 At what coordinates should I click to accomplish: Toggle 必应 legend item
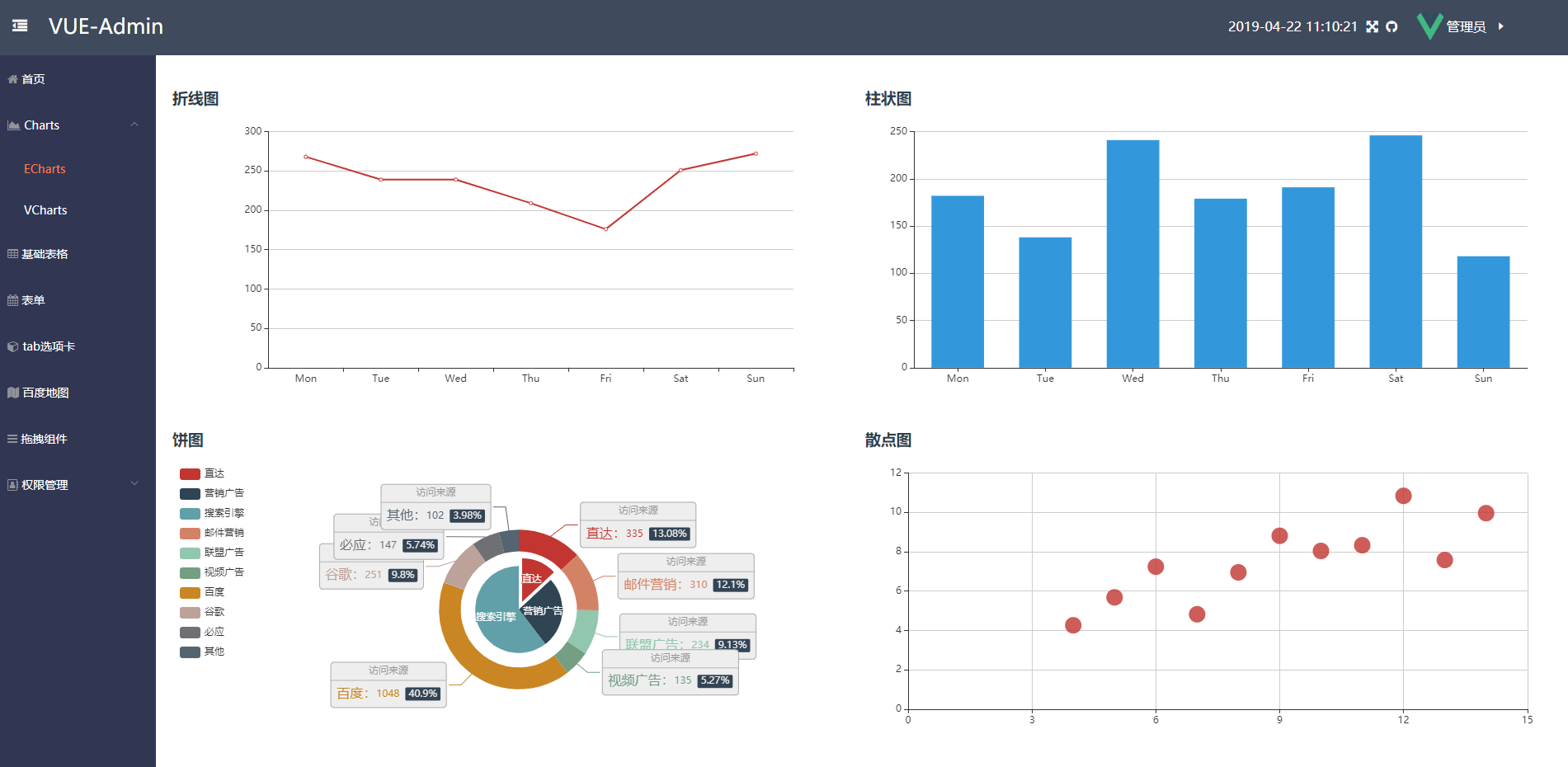[202, 632]
